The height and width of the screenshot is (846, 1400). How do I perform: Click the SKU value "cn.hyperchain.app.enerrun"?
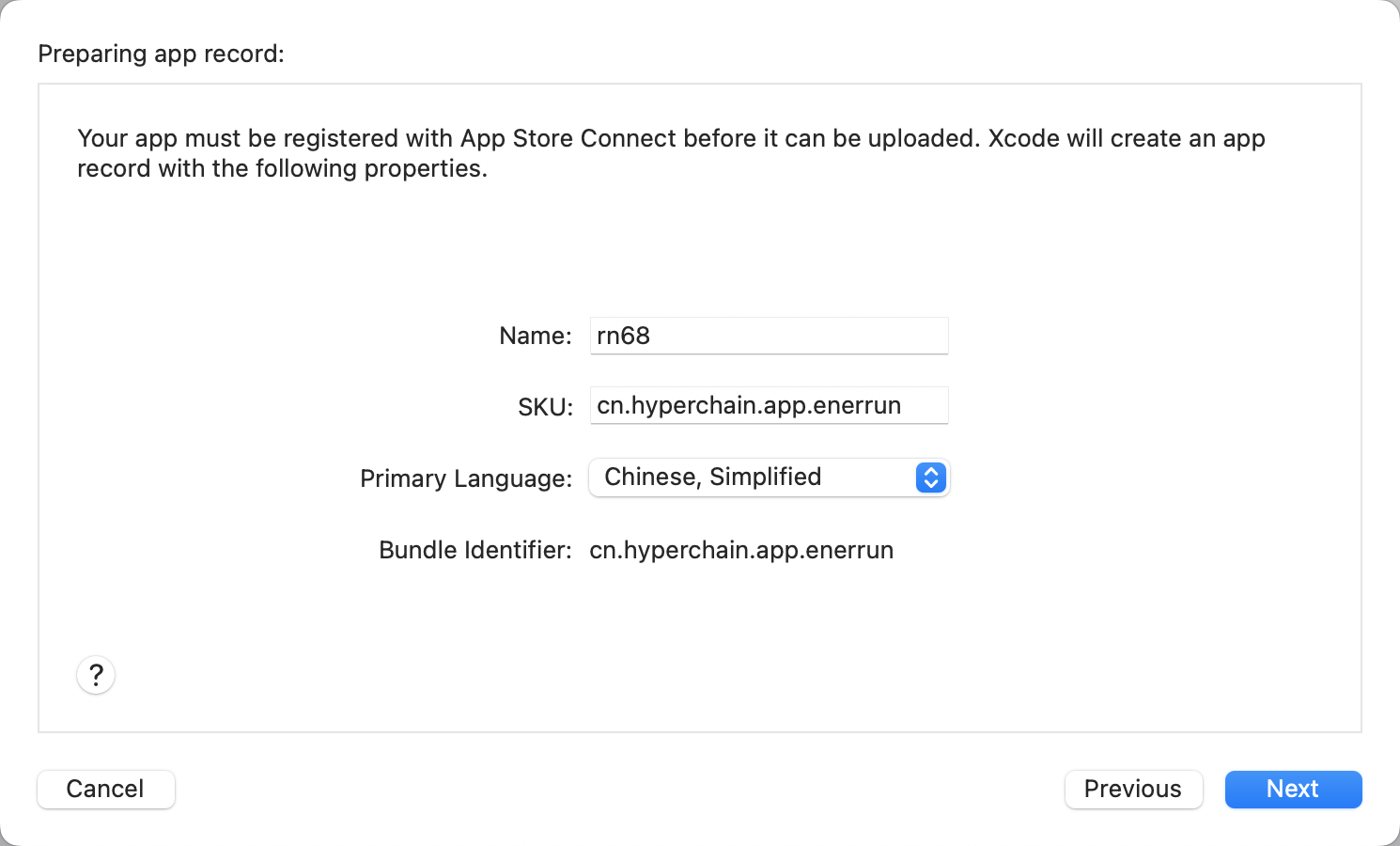[749, 405]
